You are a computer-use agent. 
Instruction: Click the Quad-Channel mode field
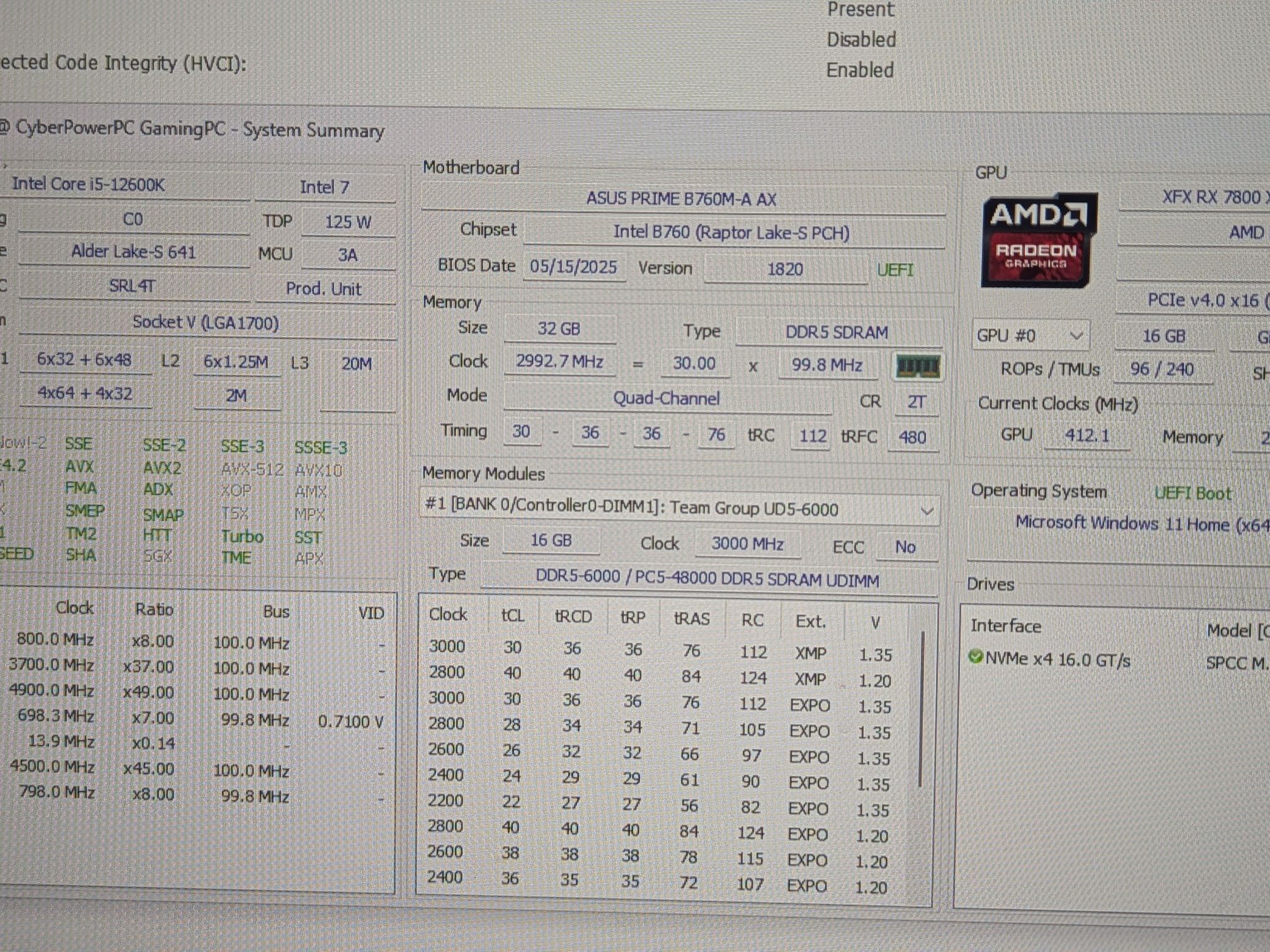pyautogui.click(x=667, y=398)
